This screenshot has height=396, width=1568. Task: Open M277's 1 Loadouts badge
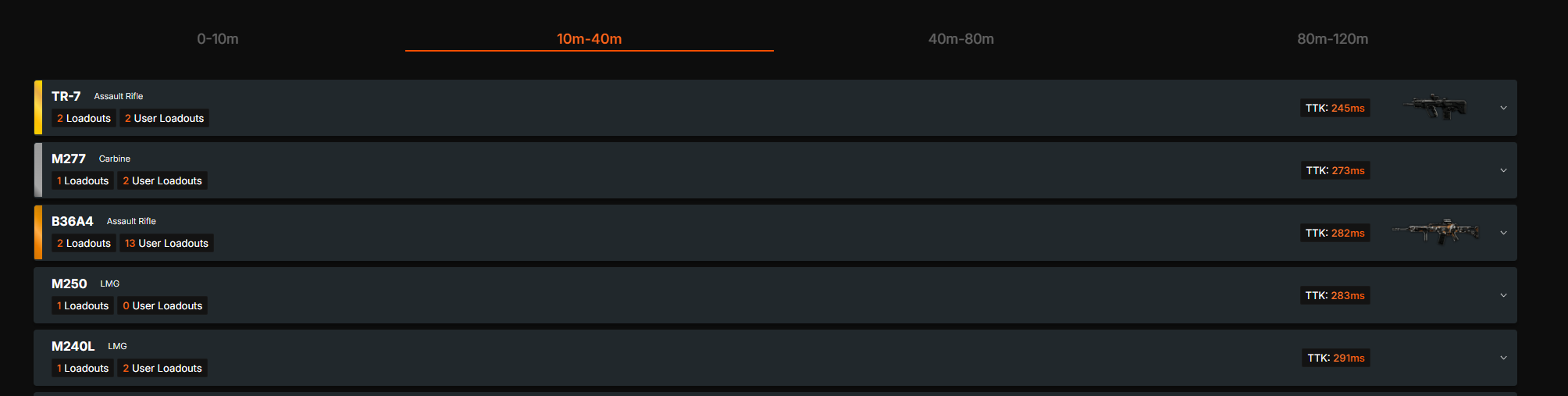point(83,181)
